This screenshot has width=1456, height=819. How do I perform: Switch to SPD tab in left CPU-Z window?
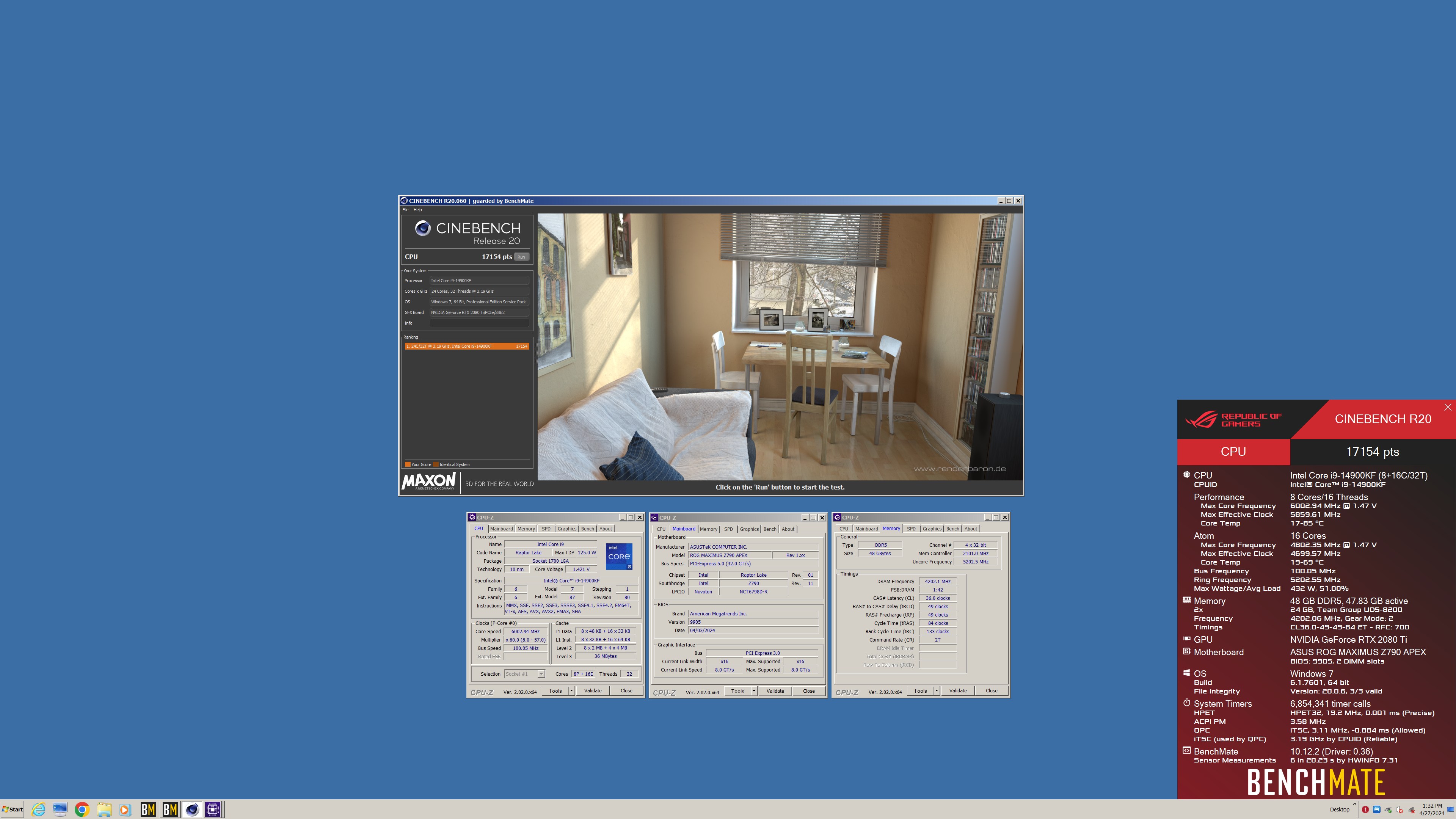(546, 529)
